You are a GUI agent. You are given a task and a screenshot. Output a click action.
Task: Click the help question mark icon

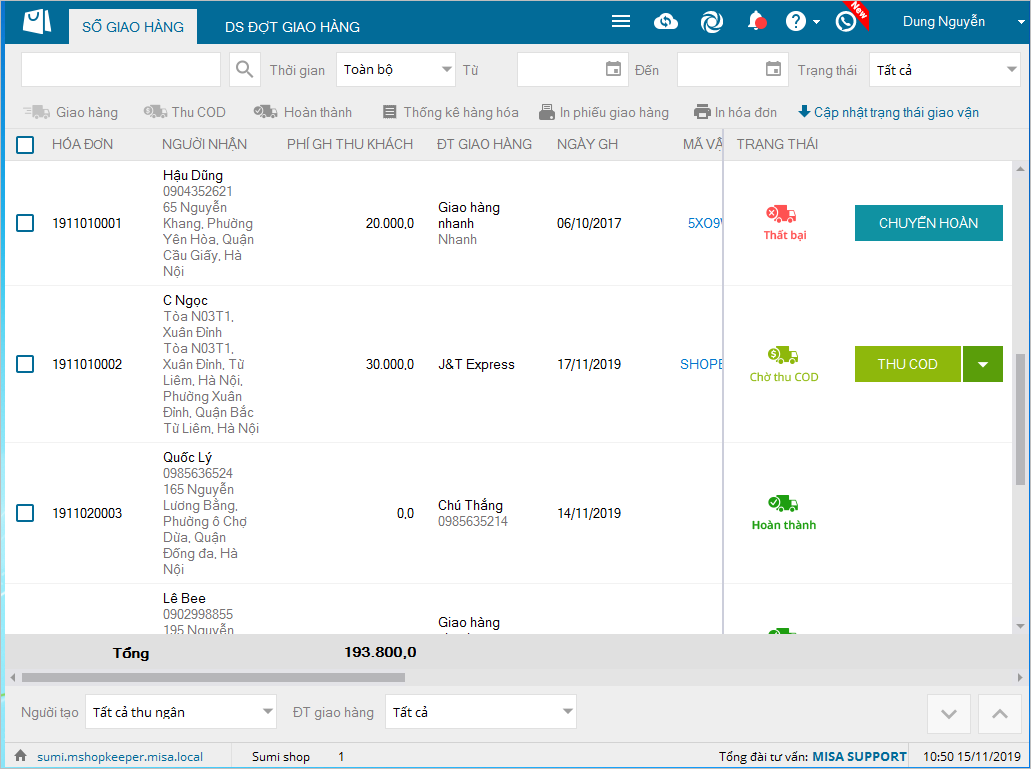(x=796, y=22)
